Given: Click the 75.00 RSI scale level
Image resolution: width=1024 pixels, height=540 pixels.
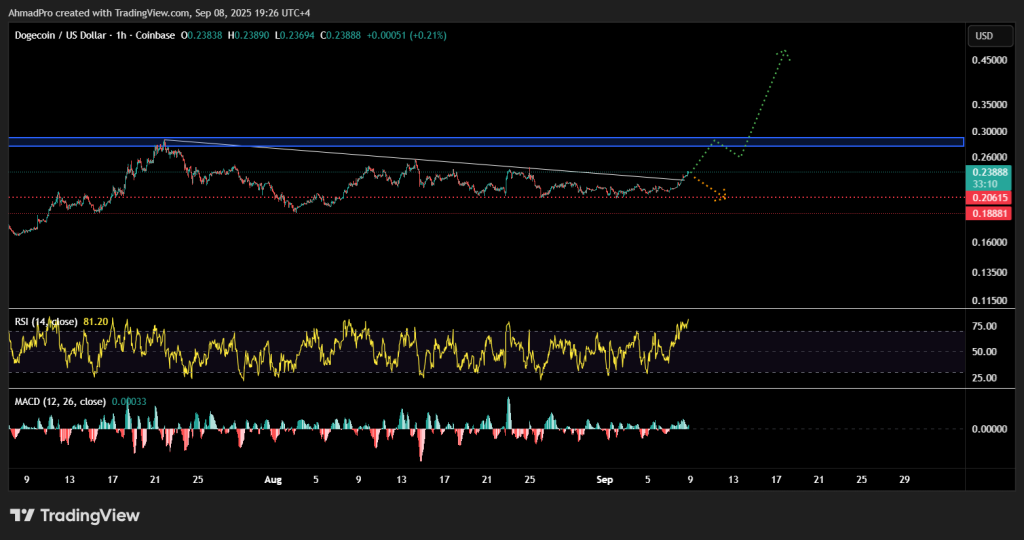Looking at the screenshot, I should tap(986, 326).
